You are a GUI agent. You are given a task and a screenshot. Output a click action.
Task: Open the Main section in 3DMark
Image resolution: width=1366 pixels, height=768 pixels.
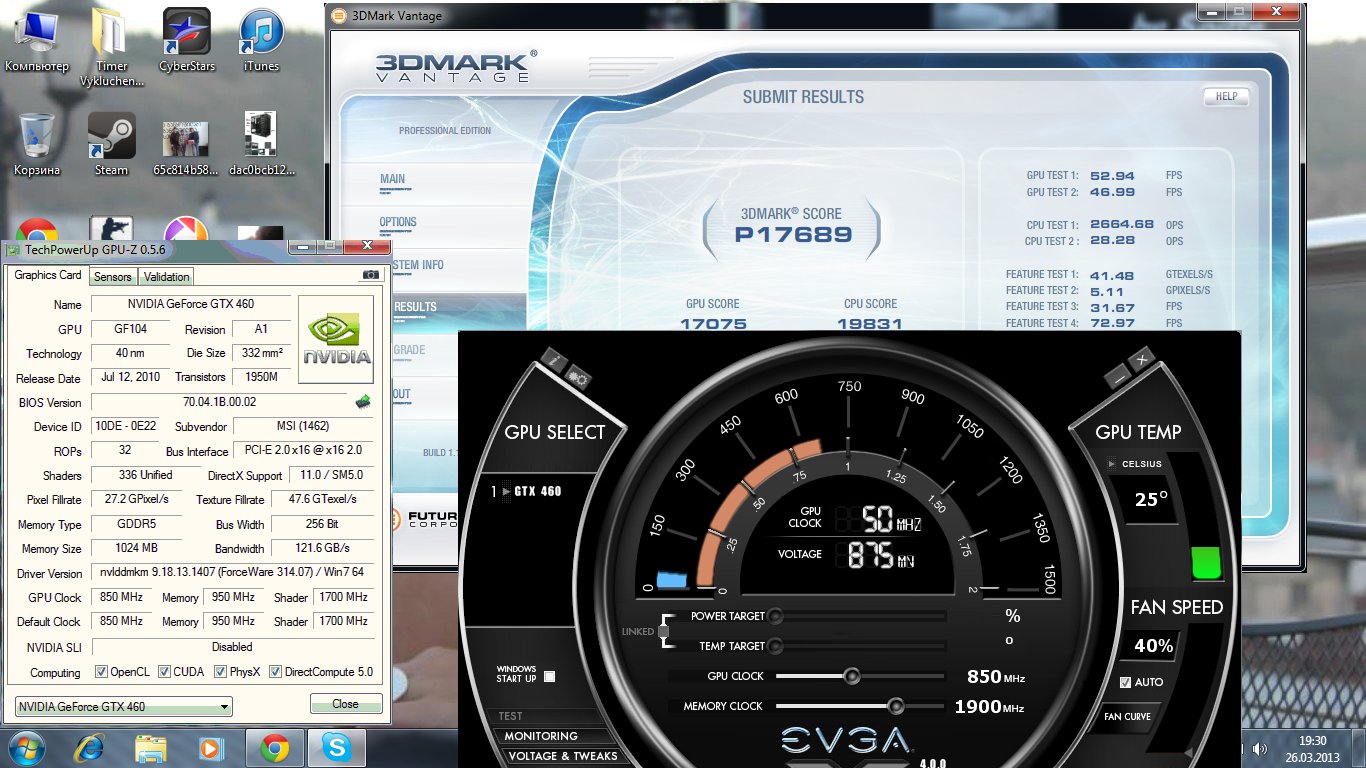point(393,180)
